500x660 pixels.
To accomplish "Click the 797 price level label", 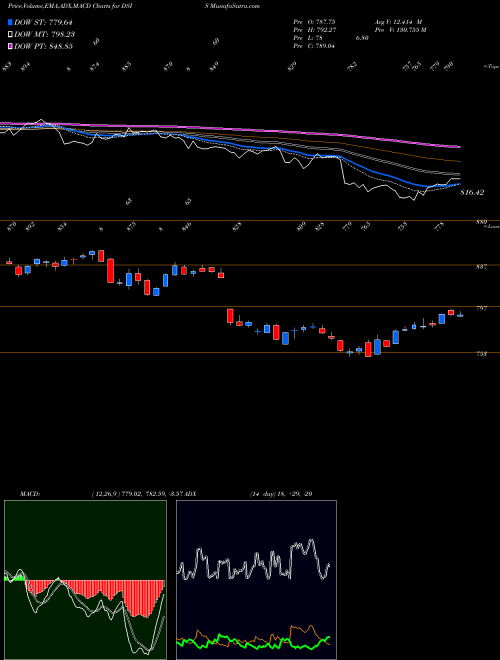I will coord(481,309).
